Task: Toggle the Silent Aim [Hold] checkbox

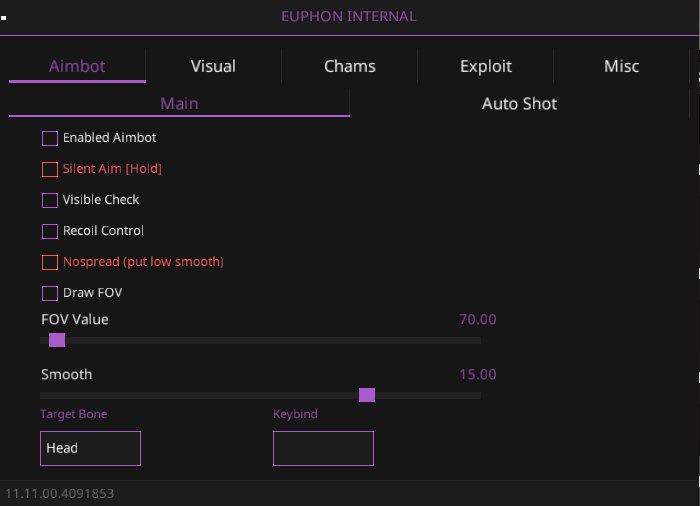Action: coord(50,169)
